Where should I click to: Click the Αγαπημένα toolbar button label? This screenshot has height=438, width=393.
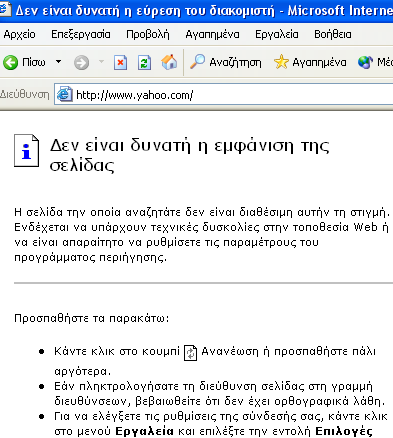319,62
